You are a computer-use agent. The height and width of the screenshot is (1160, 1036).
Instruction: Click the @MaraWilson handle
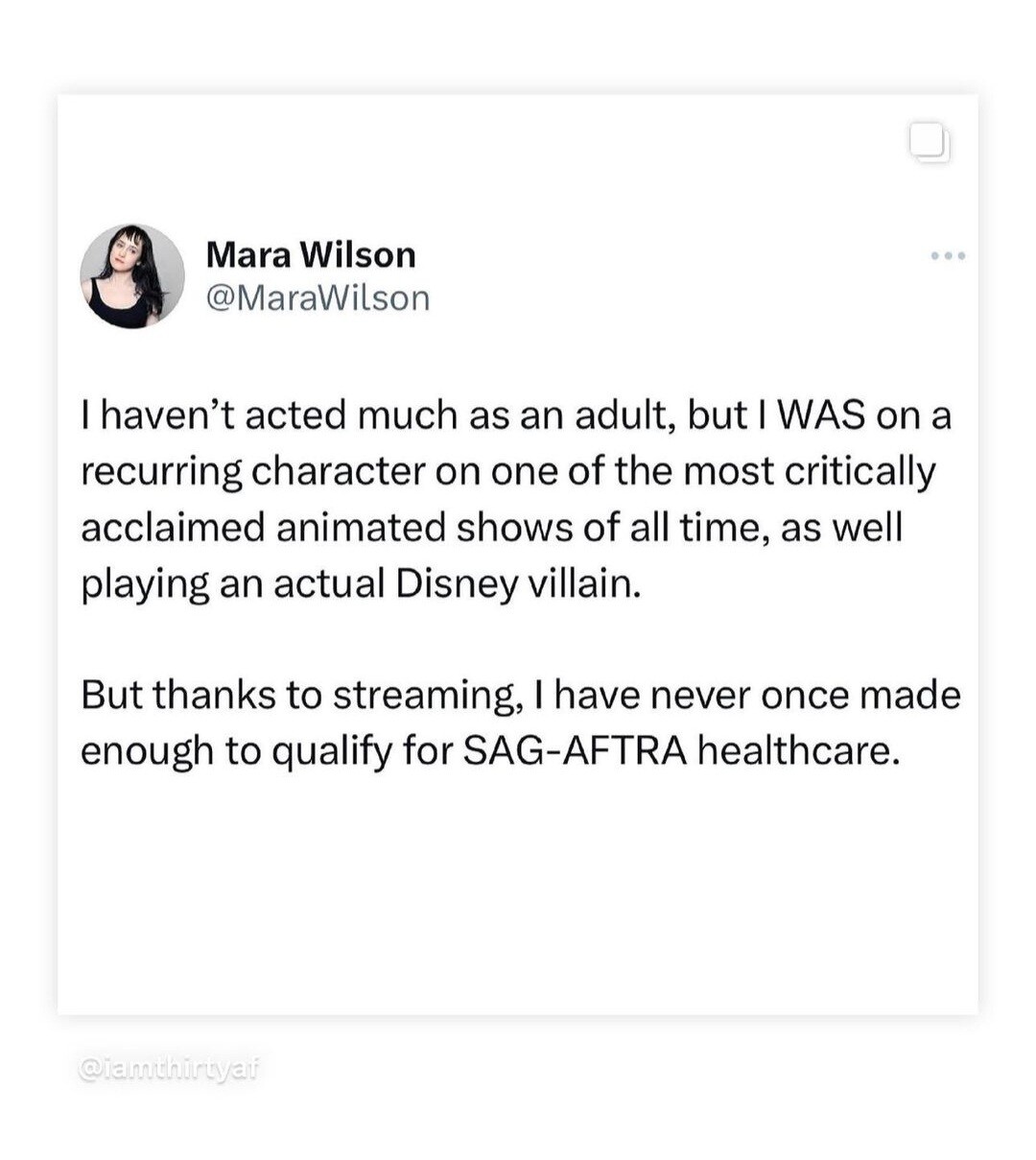[x=318, y=298]
